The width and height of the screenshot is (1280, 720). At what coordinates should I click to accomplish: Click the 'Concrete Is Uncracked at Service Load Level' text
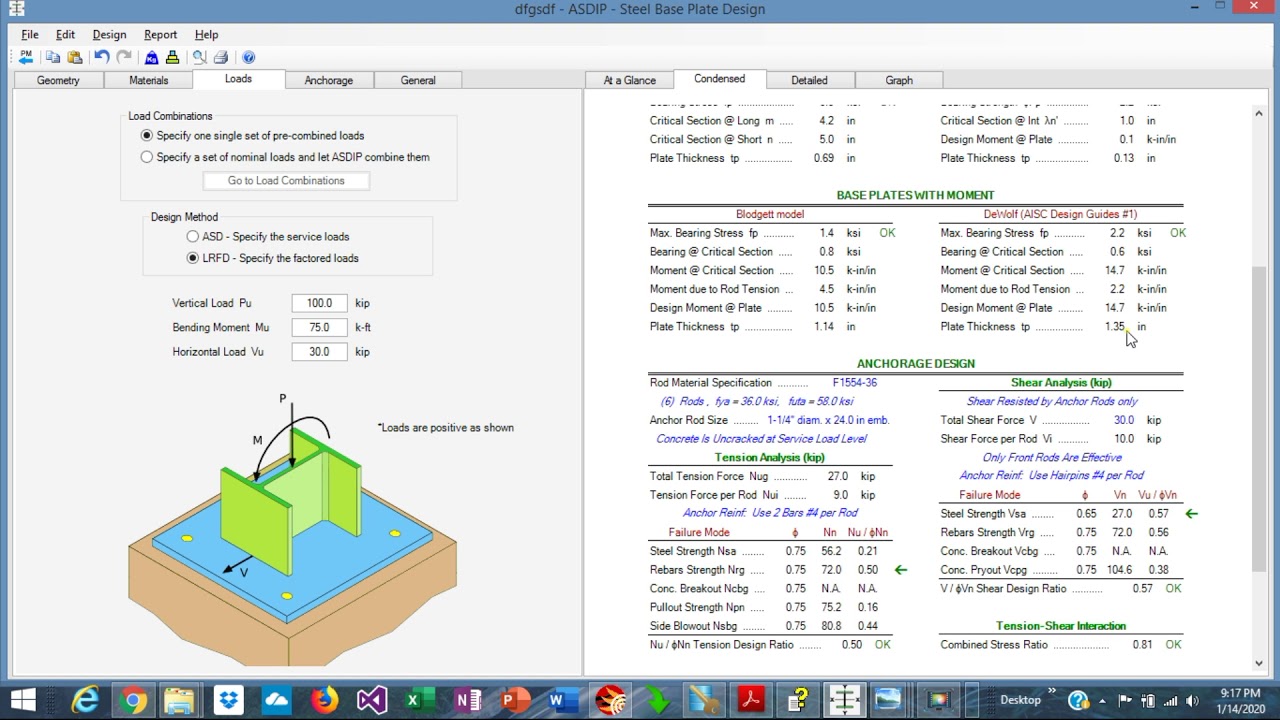point(761,439)
